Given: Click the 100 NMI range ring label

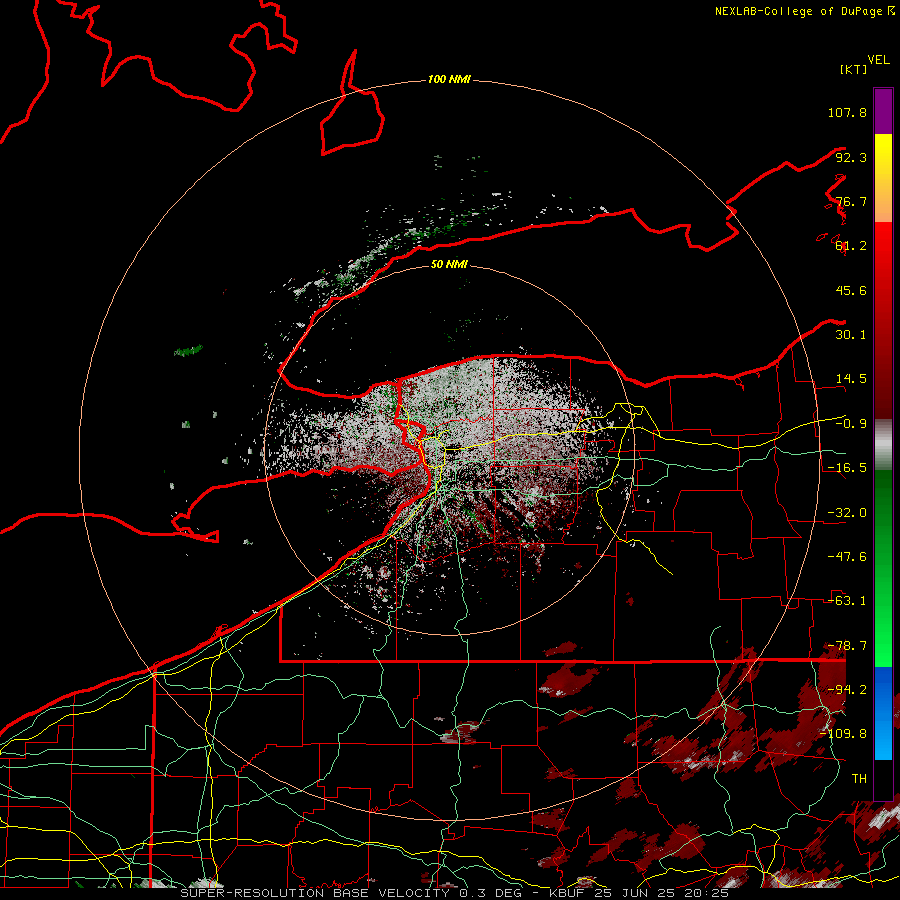Looking at the screenshot, I should point(449,79).
